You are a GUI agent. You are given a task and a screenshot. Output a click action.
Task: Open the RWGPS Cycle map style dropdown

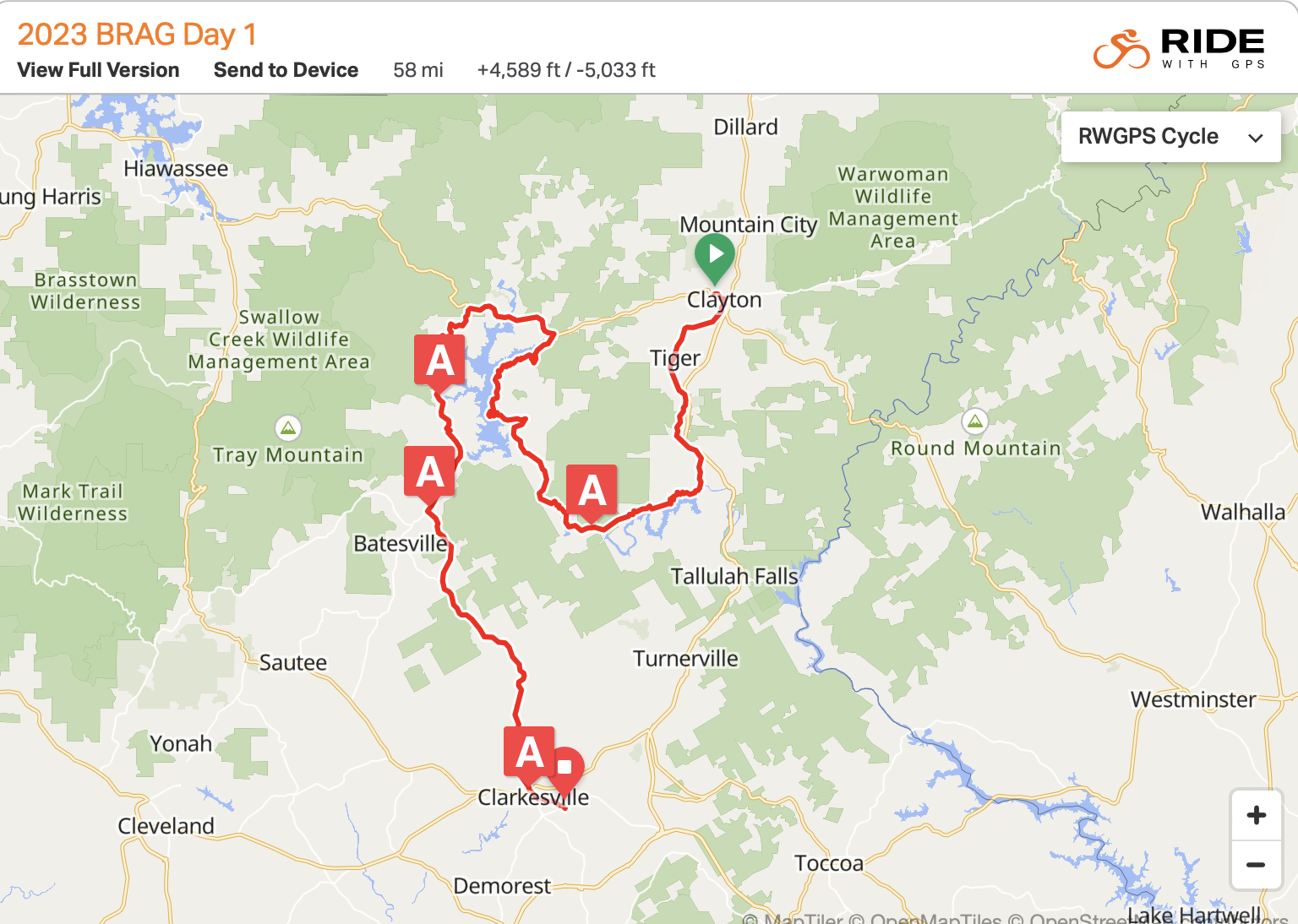tap(1171, 137)
